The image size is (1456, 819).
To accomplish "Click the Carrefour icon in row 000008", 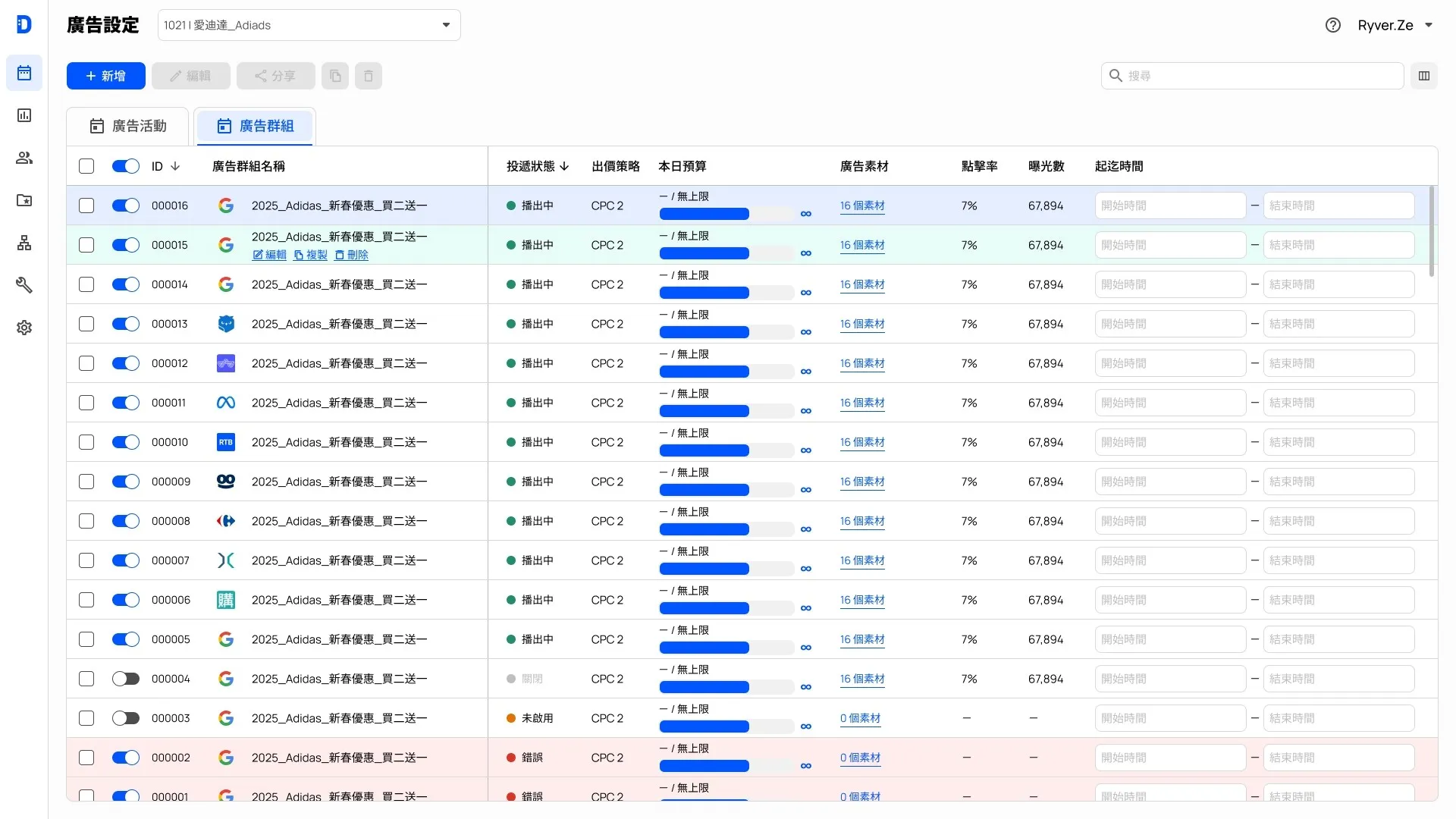I will coord(226,521).
